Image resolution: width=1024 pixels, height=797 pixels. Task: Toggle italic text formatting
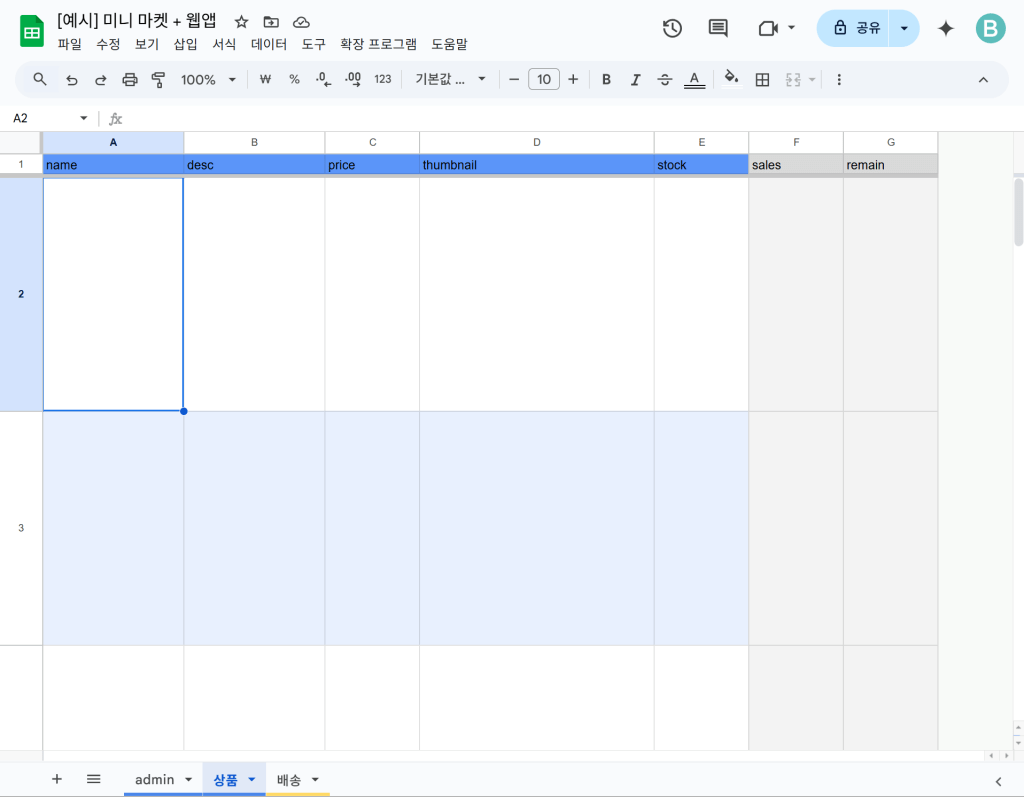tap(635, 80)
